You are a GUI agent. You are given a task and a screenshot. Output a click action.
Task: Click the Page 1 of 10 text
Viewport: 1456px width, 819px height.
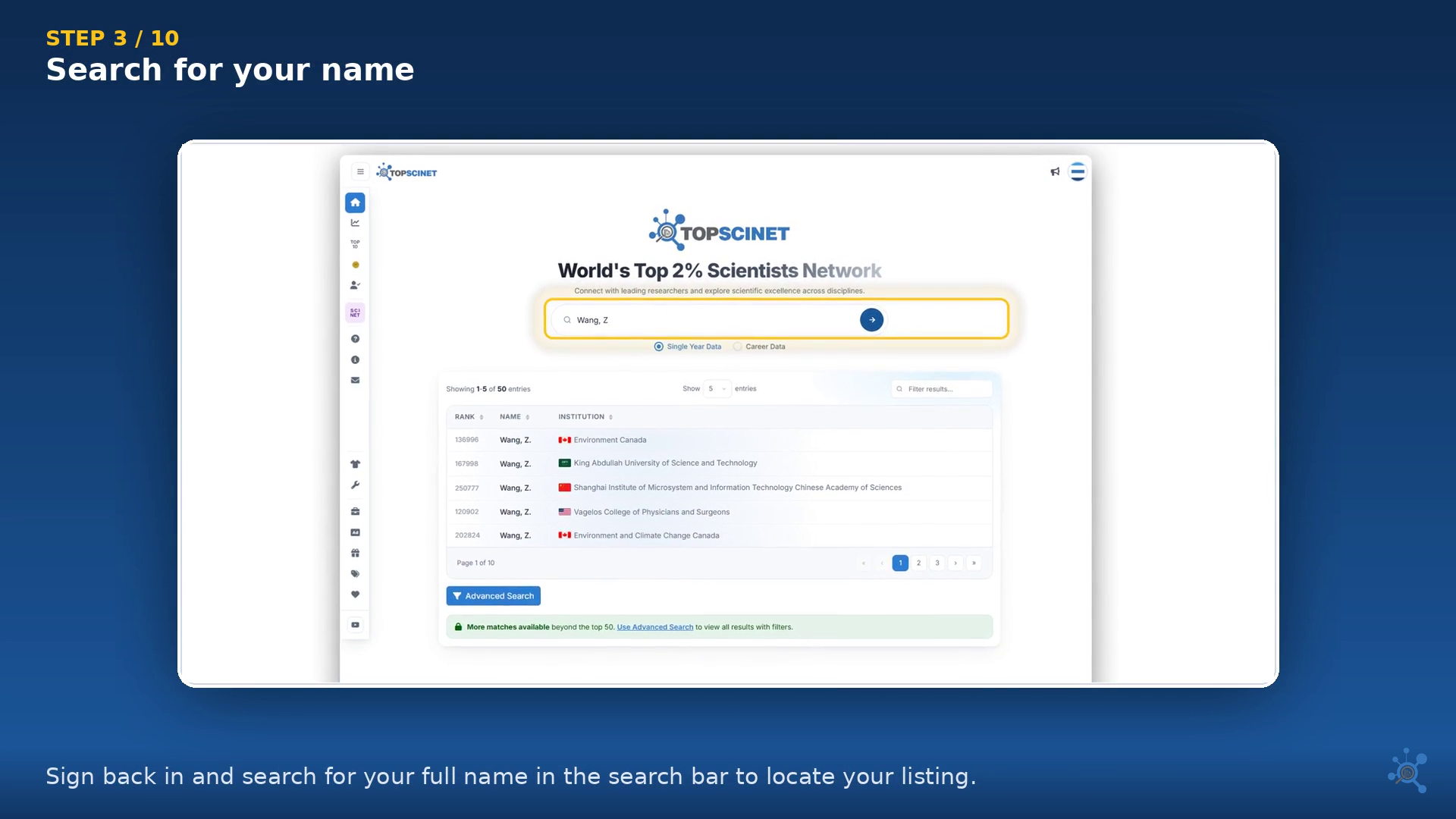point(475,563)
